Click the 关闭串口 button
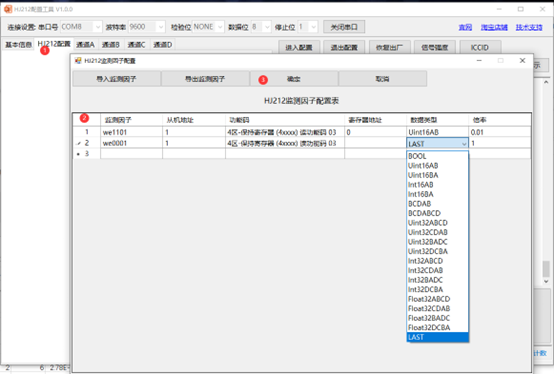The width and height of the screenshot is (554, 374). pos(344,27)
